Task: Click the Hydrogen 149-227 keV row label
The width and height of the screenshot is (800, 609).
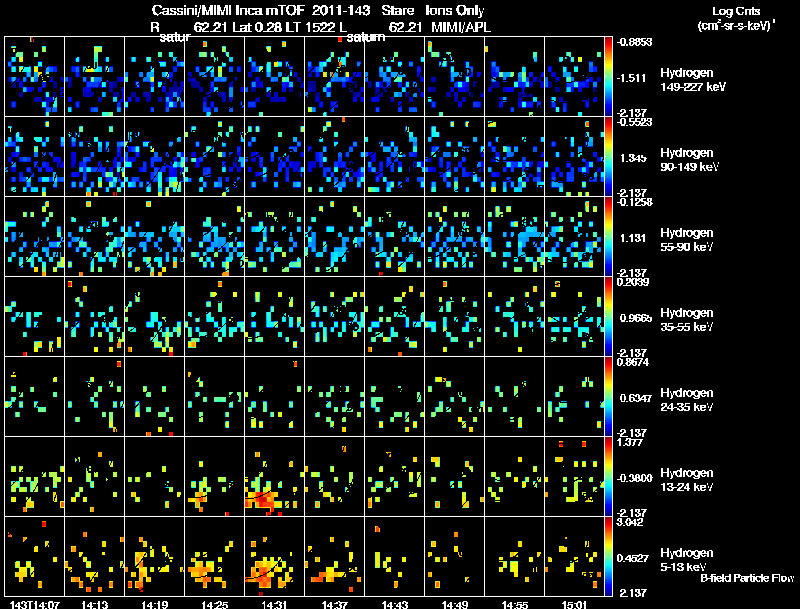Action: click(693, 80)
